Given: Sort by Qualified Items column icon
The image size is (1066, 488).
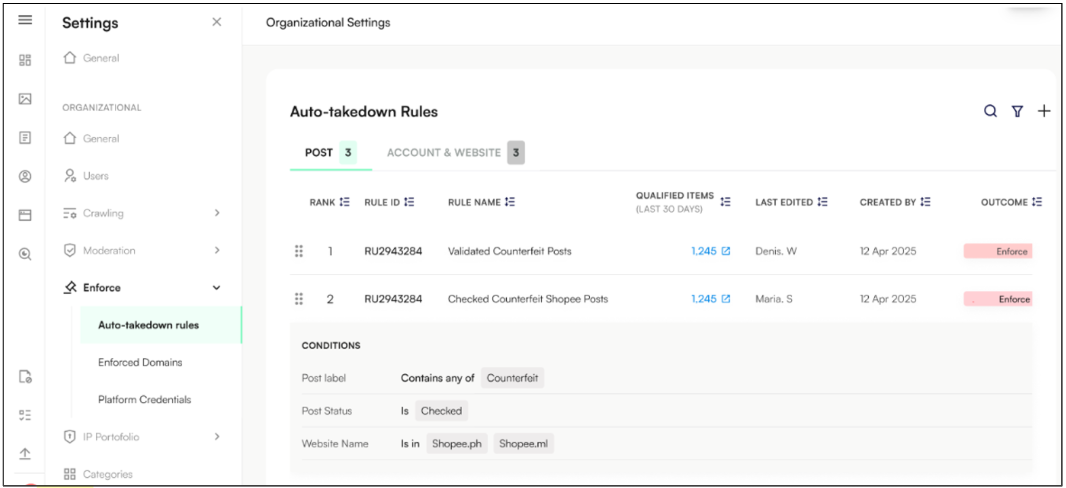Looking at the screenshot, I should click(725, 202).
